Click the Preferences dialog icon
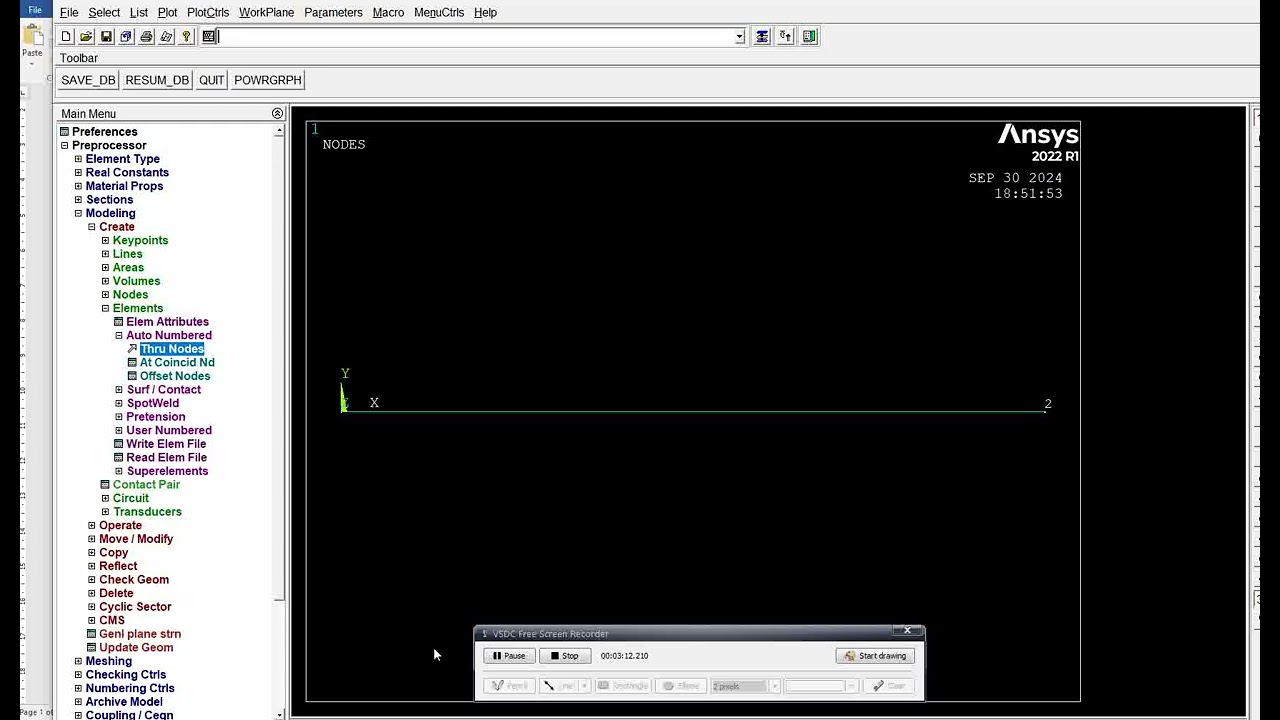 (x=65, y=132)
